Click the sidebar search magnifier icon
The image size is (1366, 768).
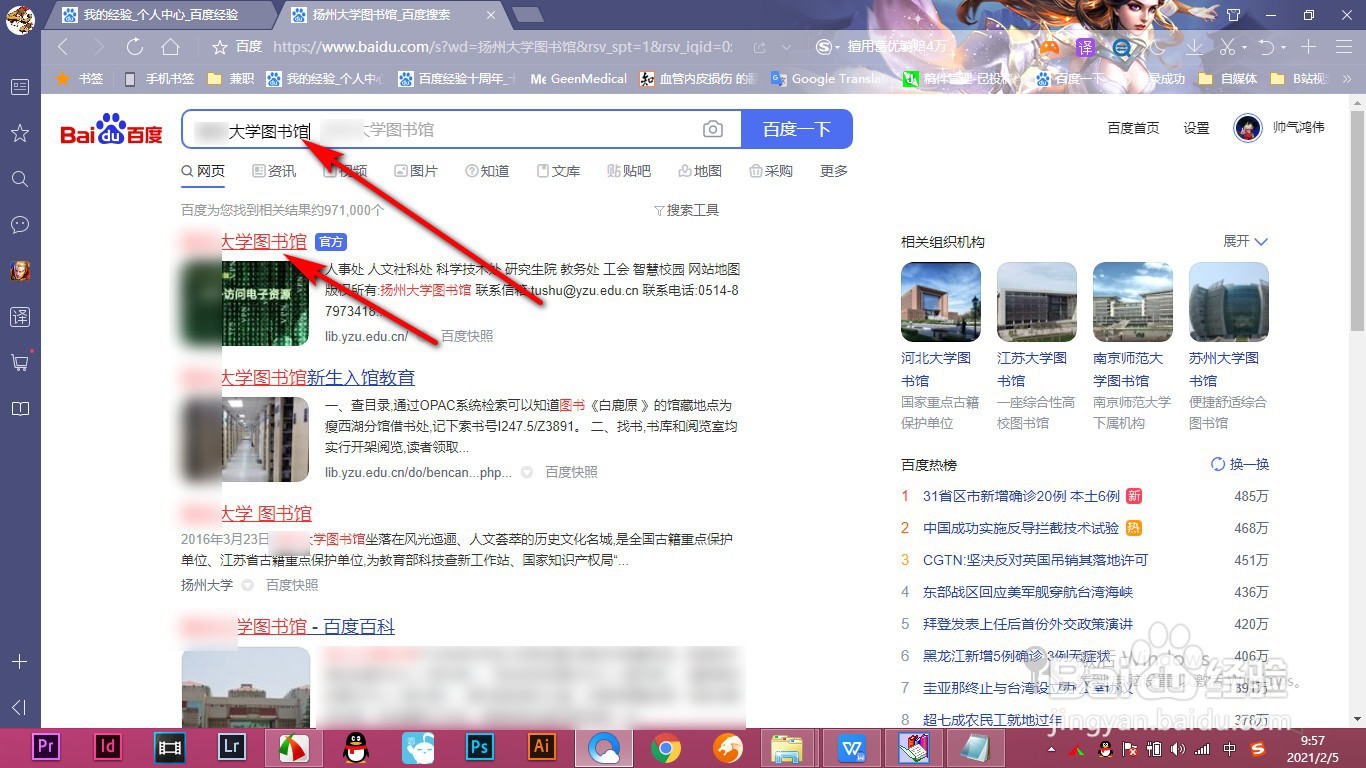tap(19, 179)
